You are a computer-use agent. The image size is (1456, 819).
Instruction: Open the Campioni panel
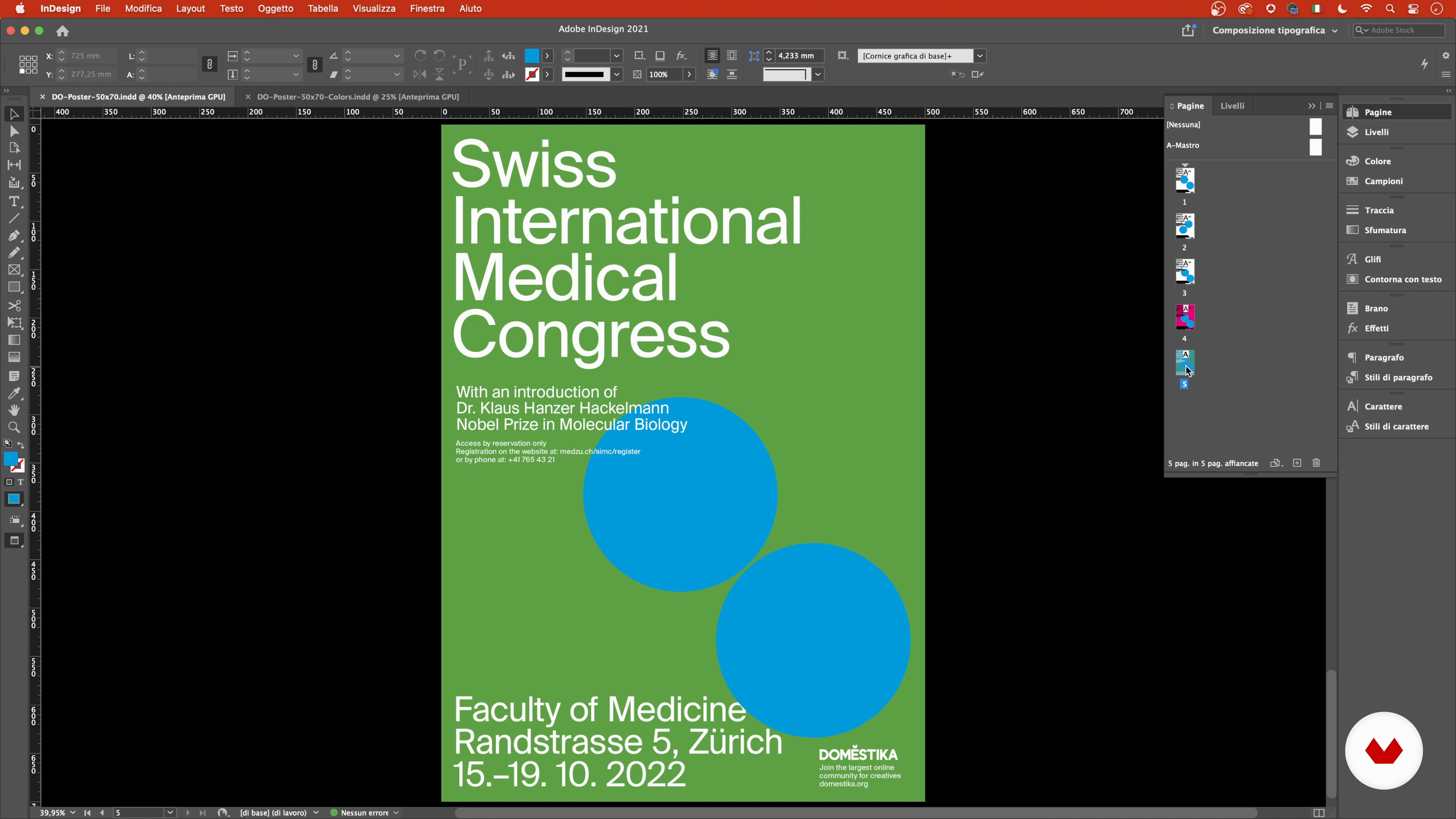click(x=1383, y=182)
